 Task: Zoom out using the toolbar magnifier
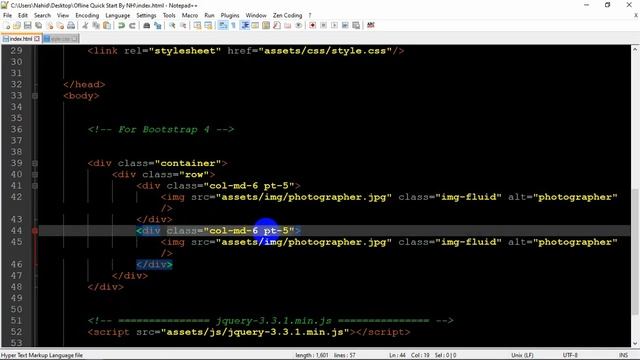pos(183,25)
